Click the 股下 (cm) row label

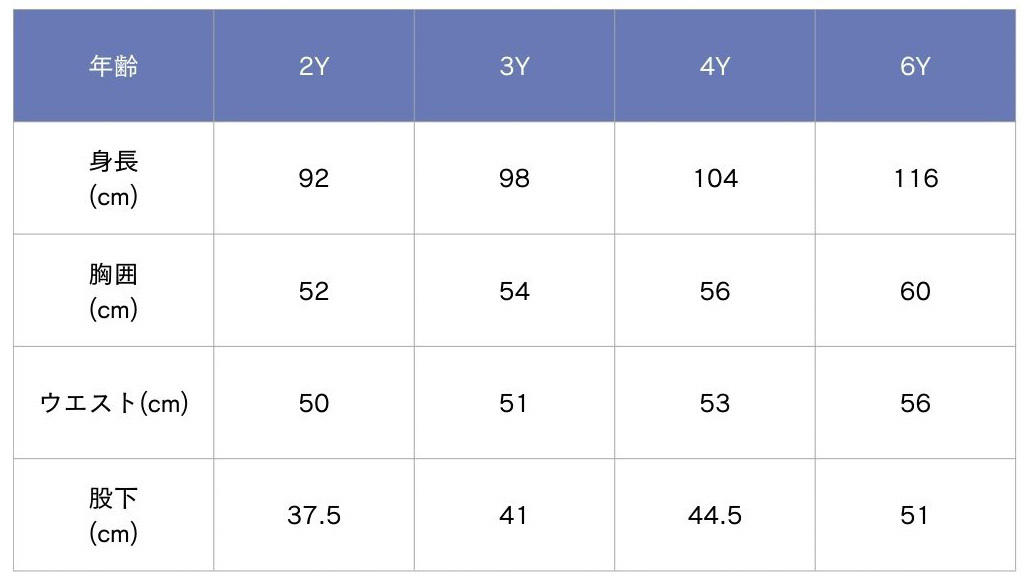113,515
